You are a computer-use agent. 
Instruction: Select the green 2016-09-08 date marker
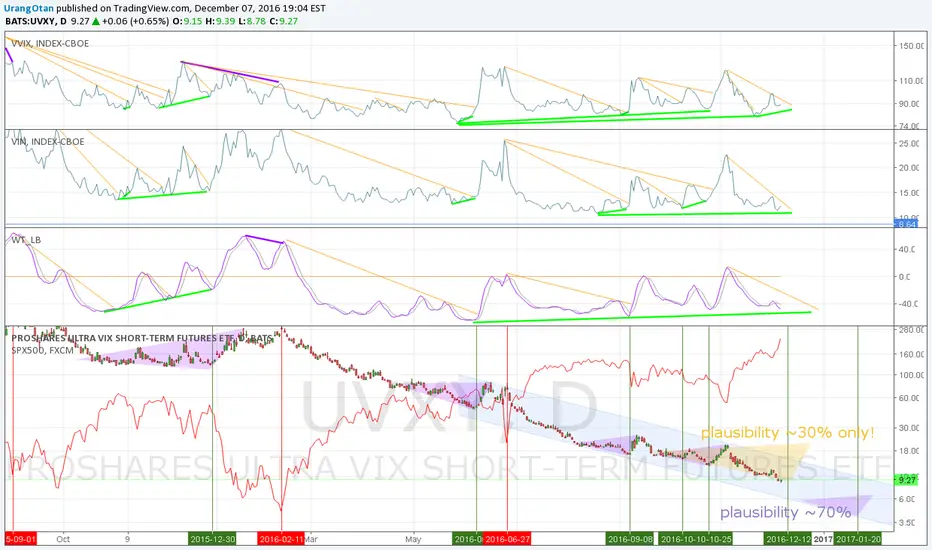point(630,539)
